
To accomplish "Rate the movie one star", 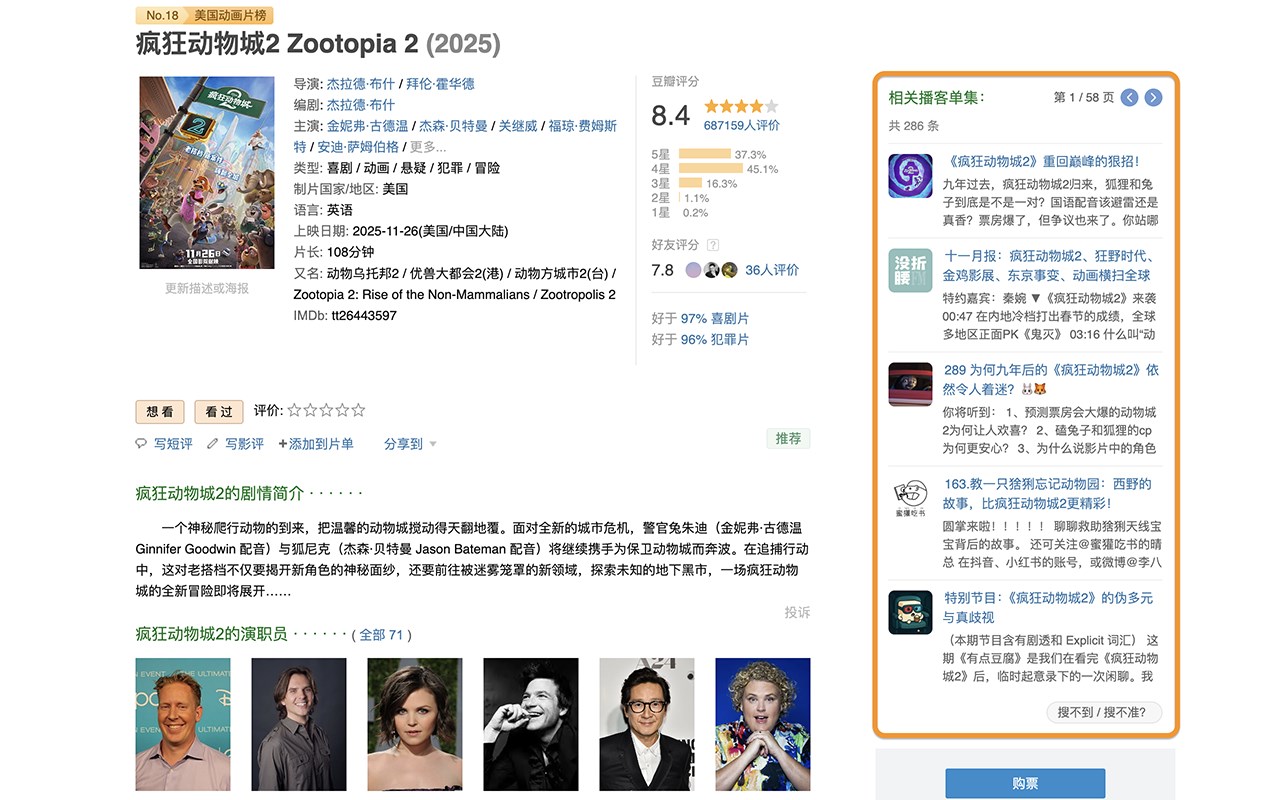I will (294, 410).
